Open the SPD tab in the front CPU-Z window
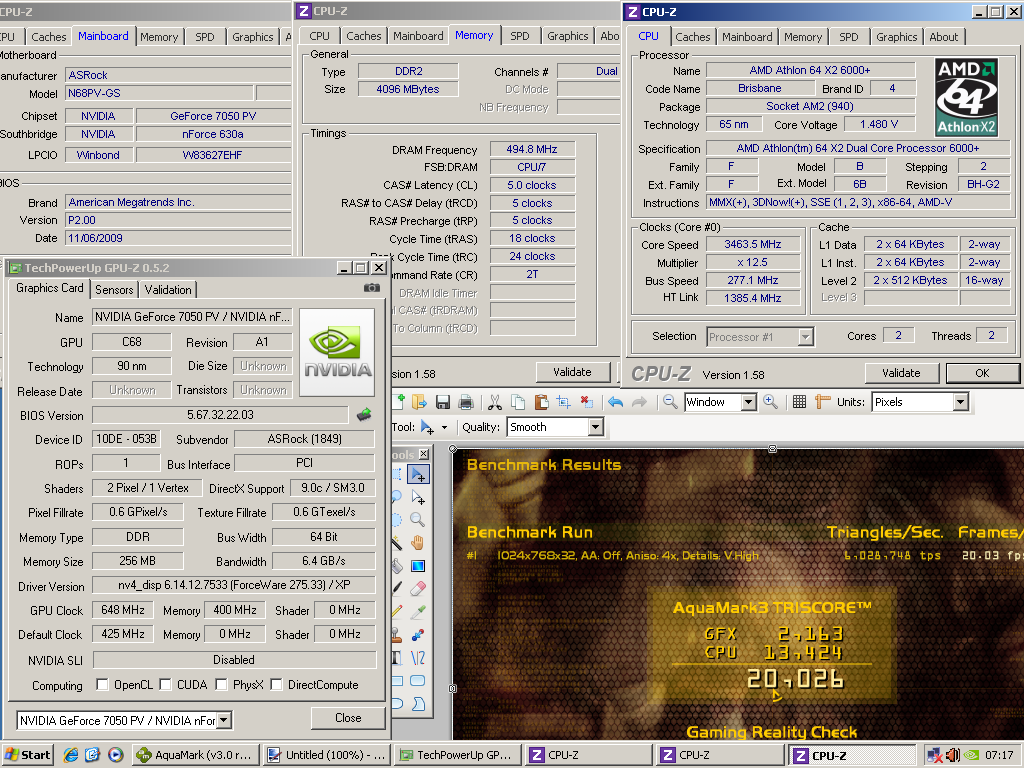Screen dimensions: 1024x768 click(848, 37)
